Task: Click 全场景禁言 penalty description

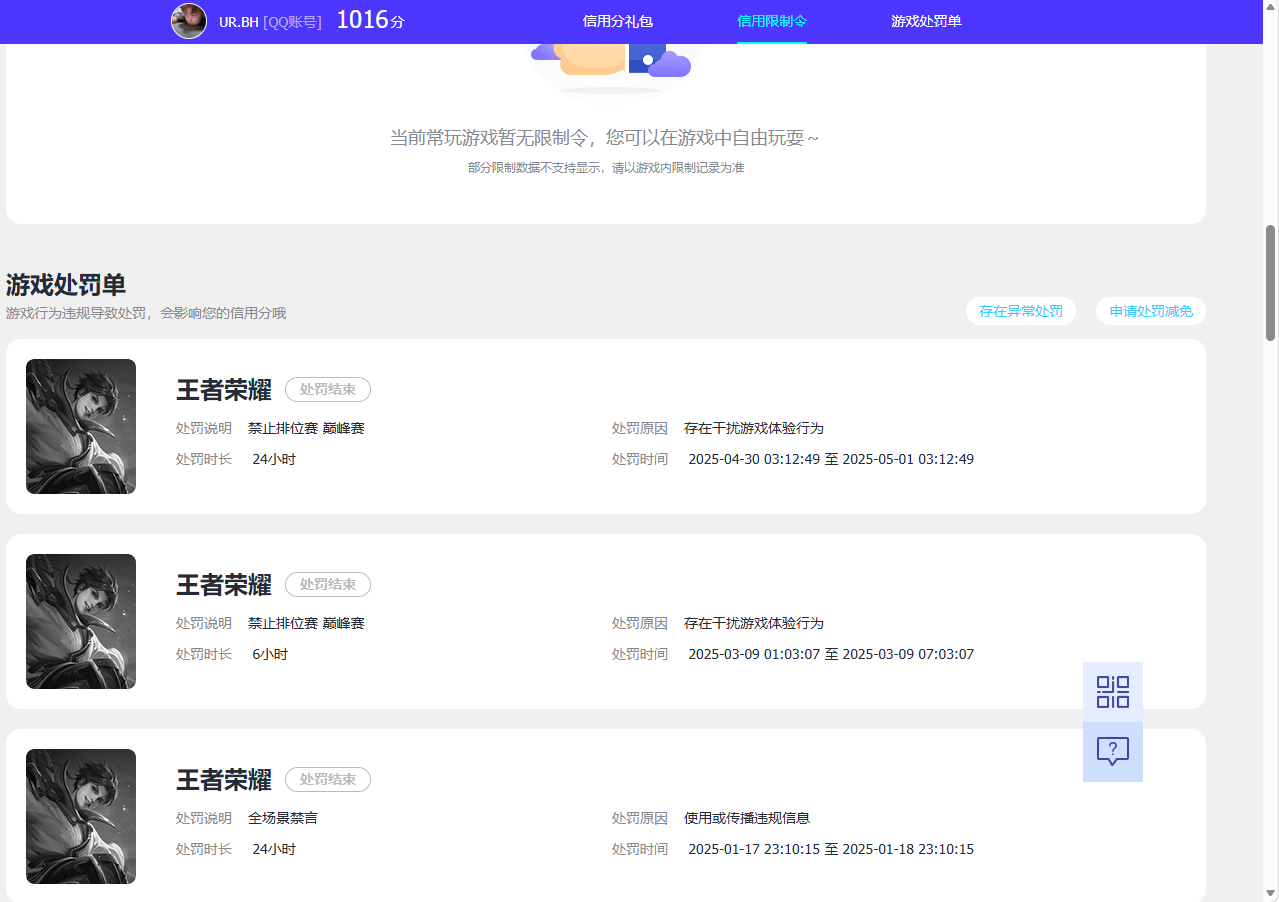Action: coord(283,818)
